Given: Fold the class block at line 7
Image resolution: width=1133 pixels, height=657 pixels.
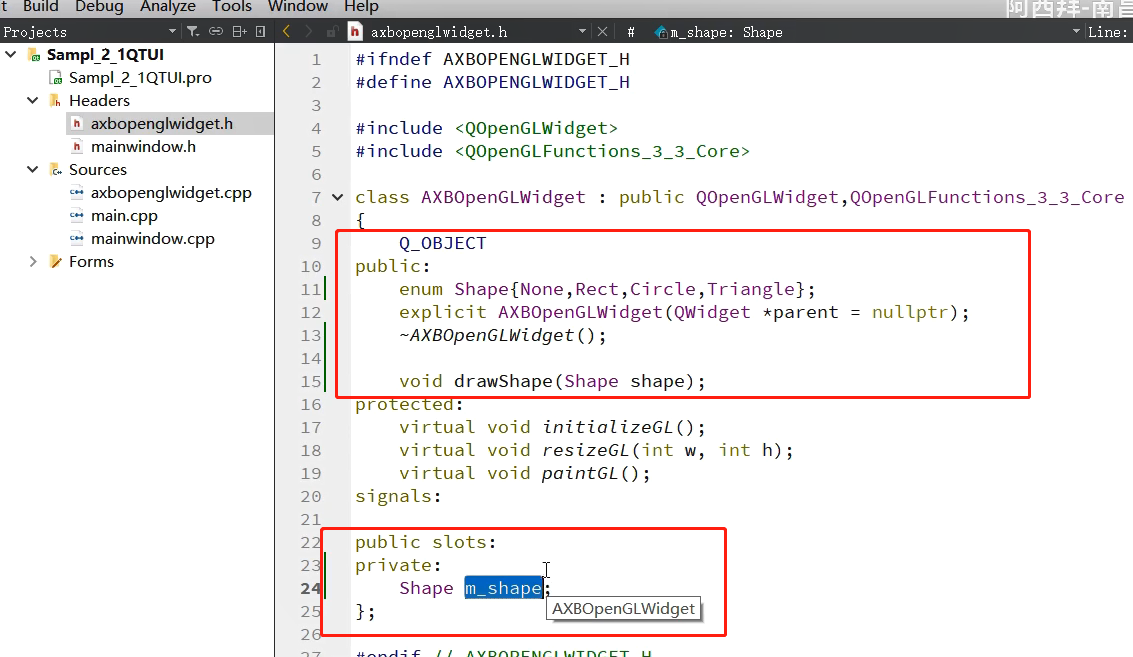Looking at the screenshot, I should (337, 197).
